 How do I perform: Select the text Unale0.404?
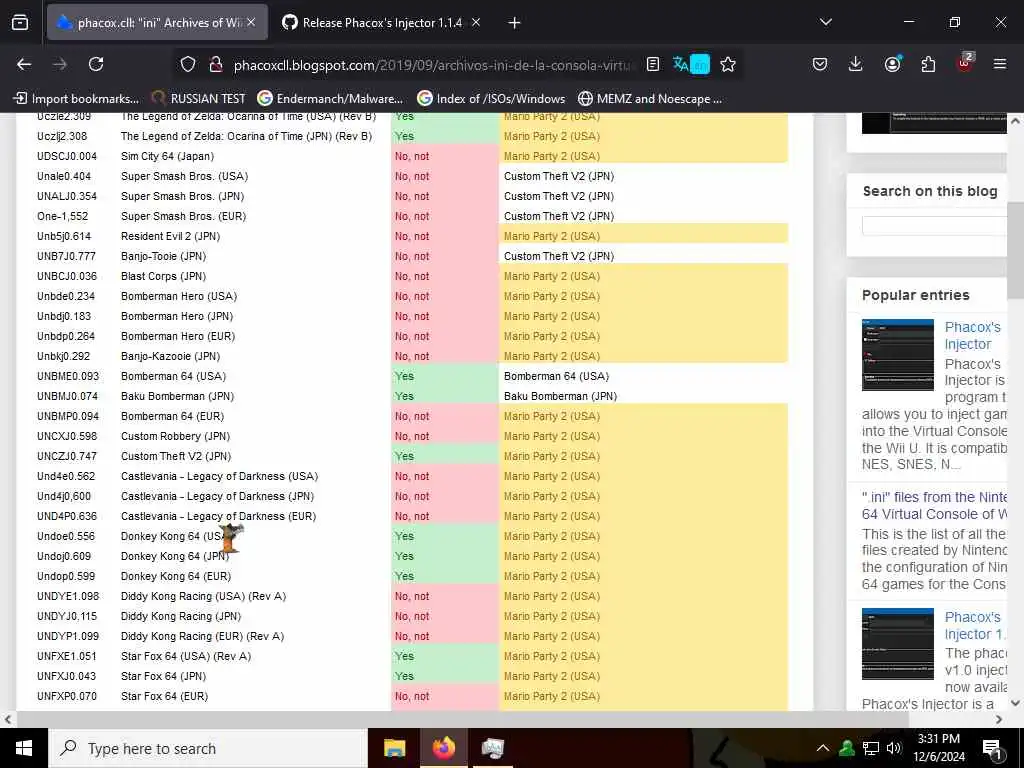tap(64, 176)
